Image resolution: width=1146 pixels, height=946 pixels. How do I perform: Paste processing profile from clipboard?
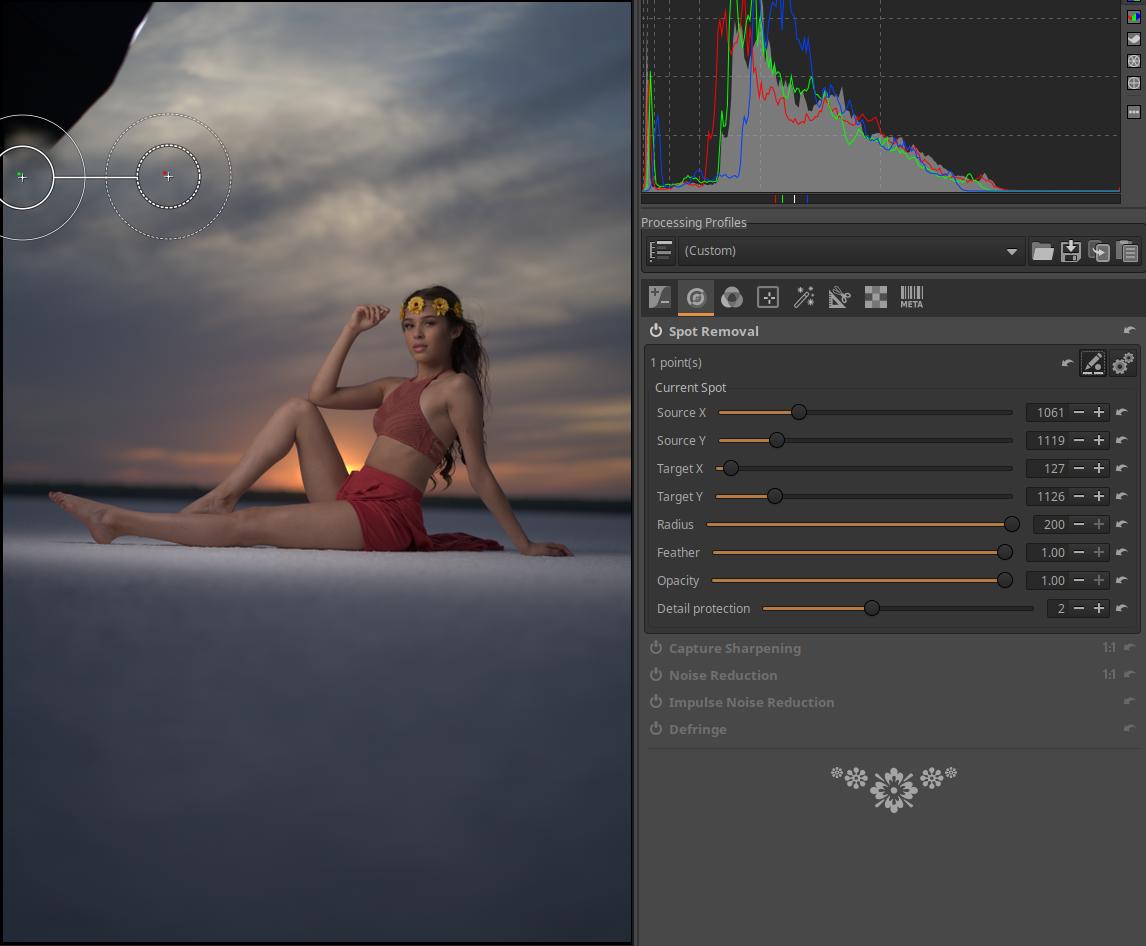coord(1127,251)
